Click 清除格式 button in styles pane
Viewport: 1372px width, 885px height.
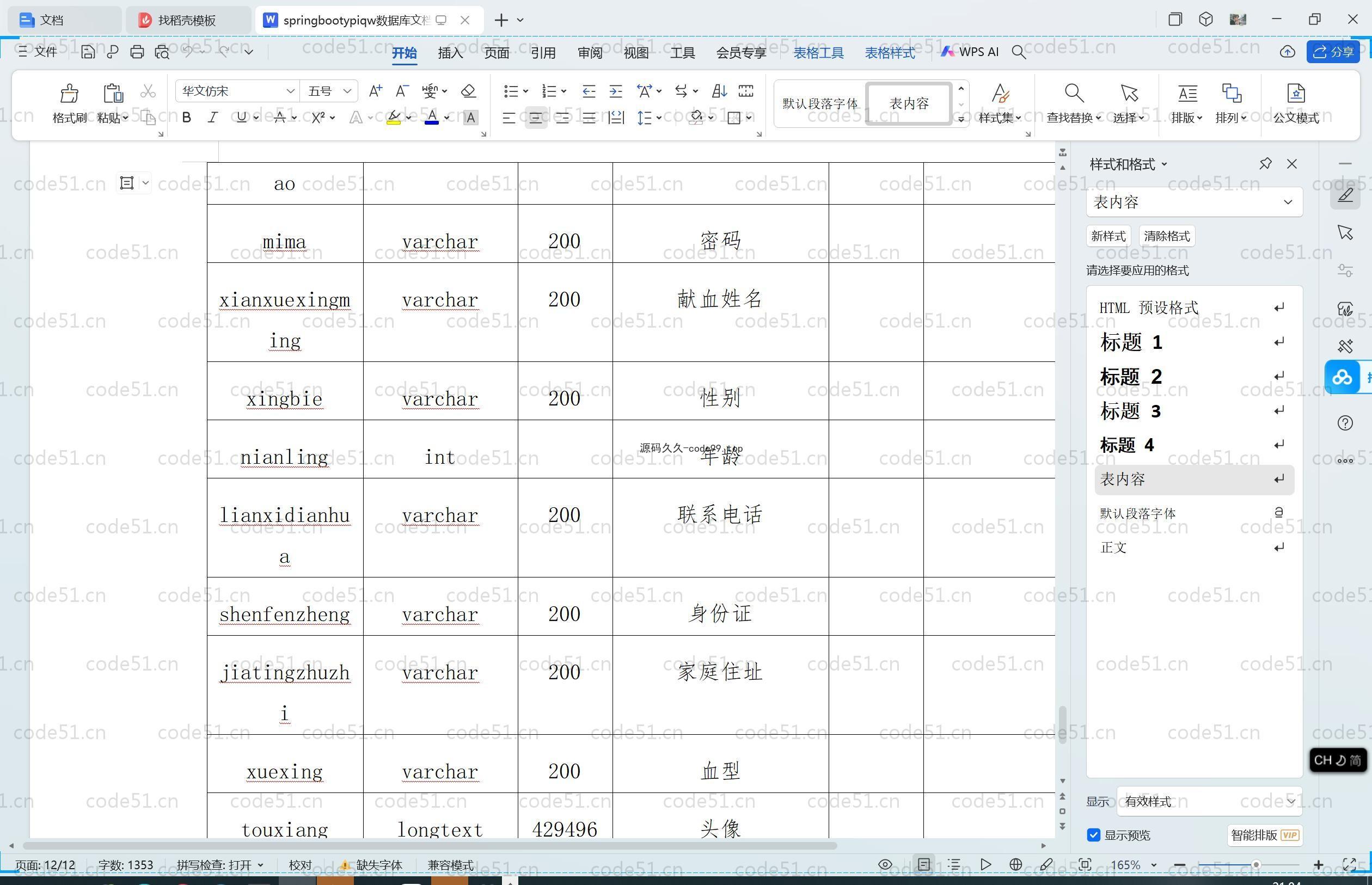point(1167,236)
